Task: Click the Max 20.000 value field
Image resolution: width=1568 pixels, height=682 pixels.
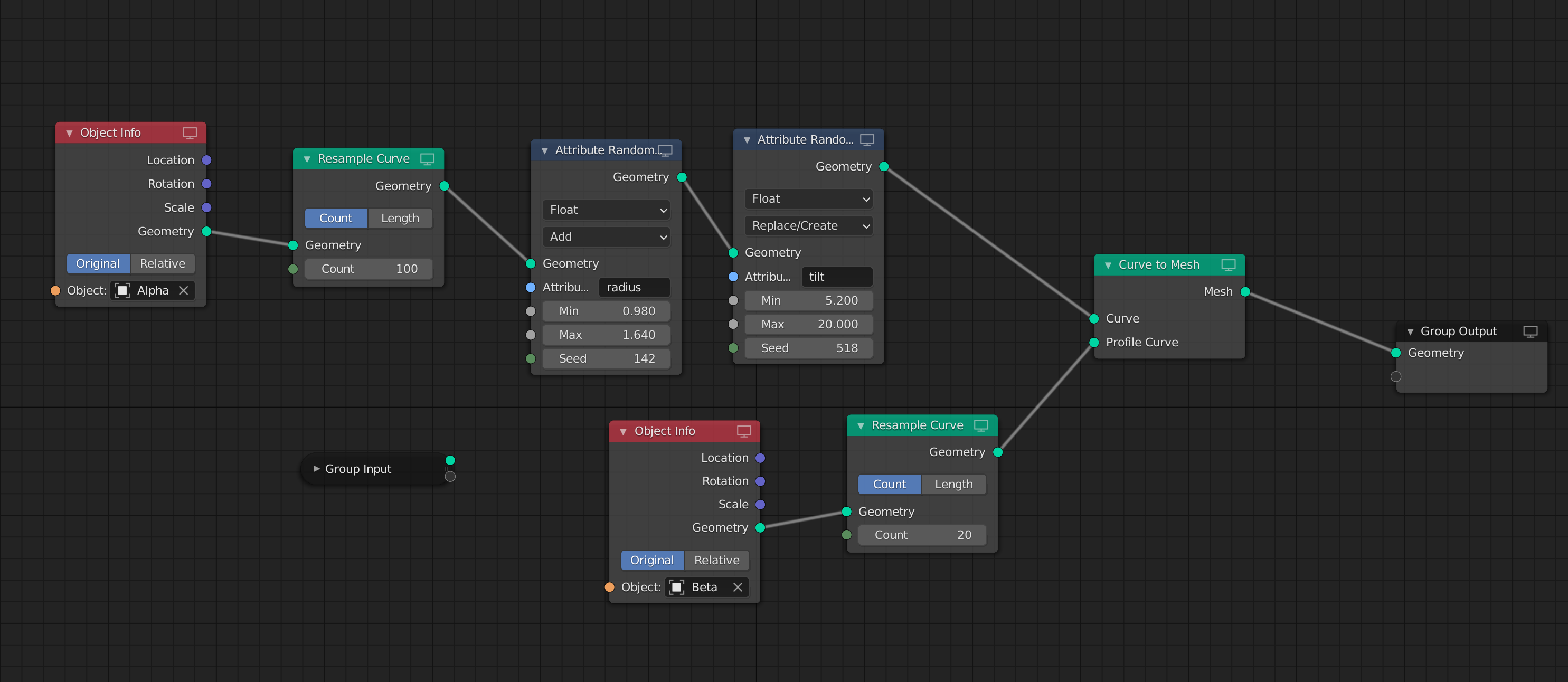Action: pyautogui.click(x=808, y=324)
